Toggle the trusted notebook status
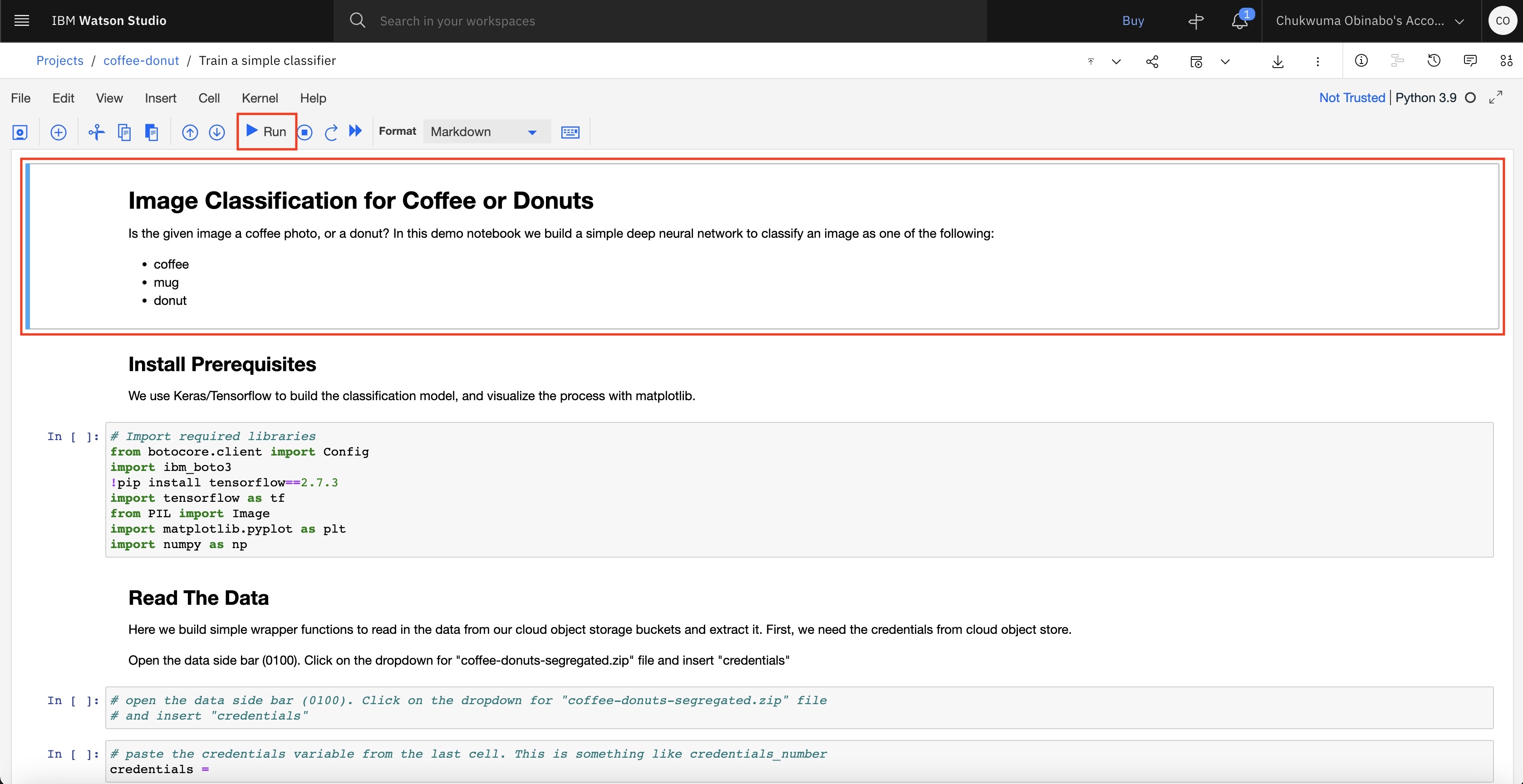The height and width of the screenshot is (784, 1523). [1352, 97]
